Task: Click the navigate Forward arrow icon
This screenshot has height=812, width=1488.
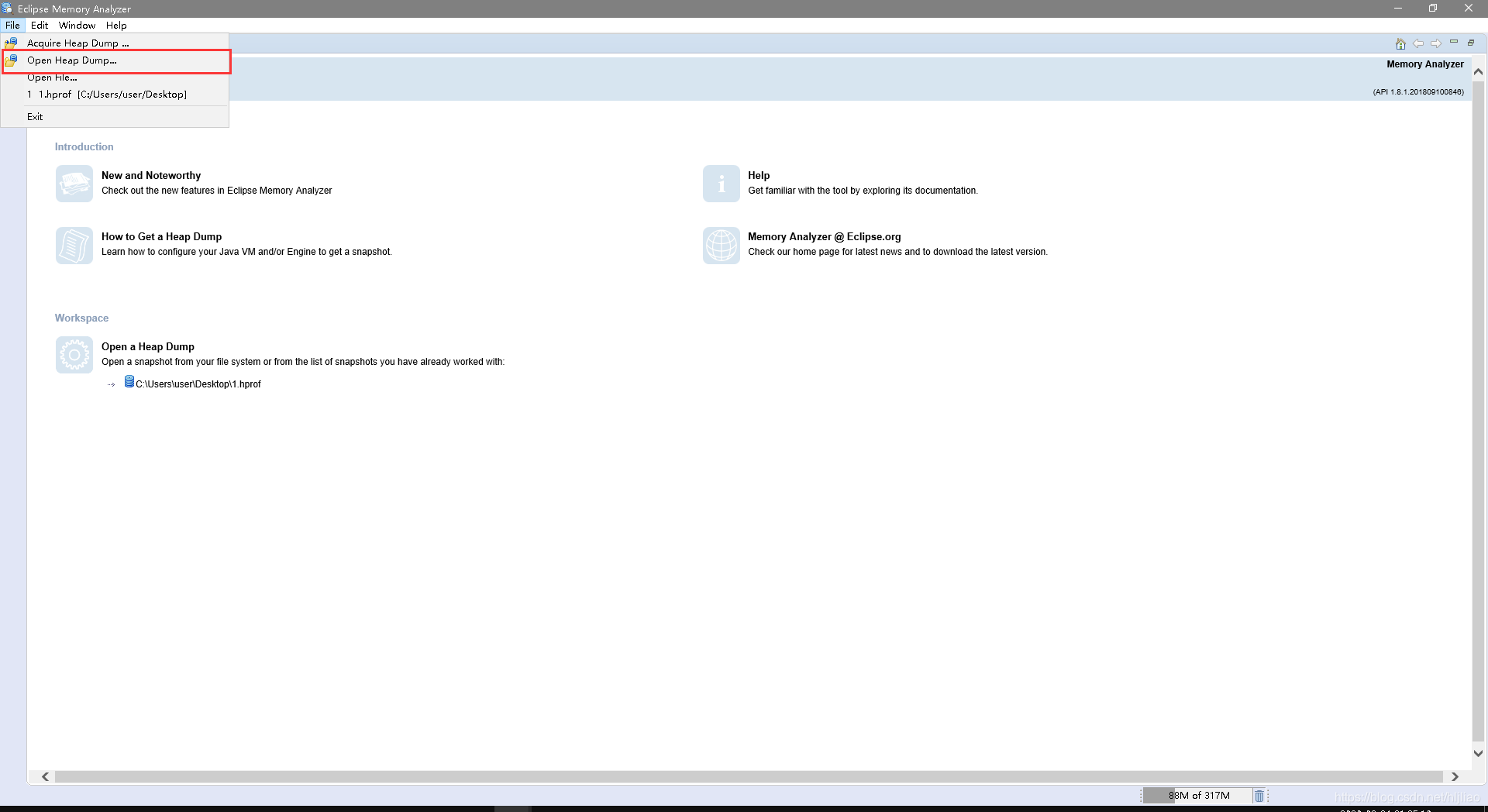Action: [x=1436, y=43]
